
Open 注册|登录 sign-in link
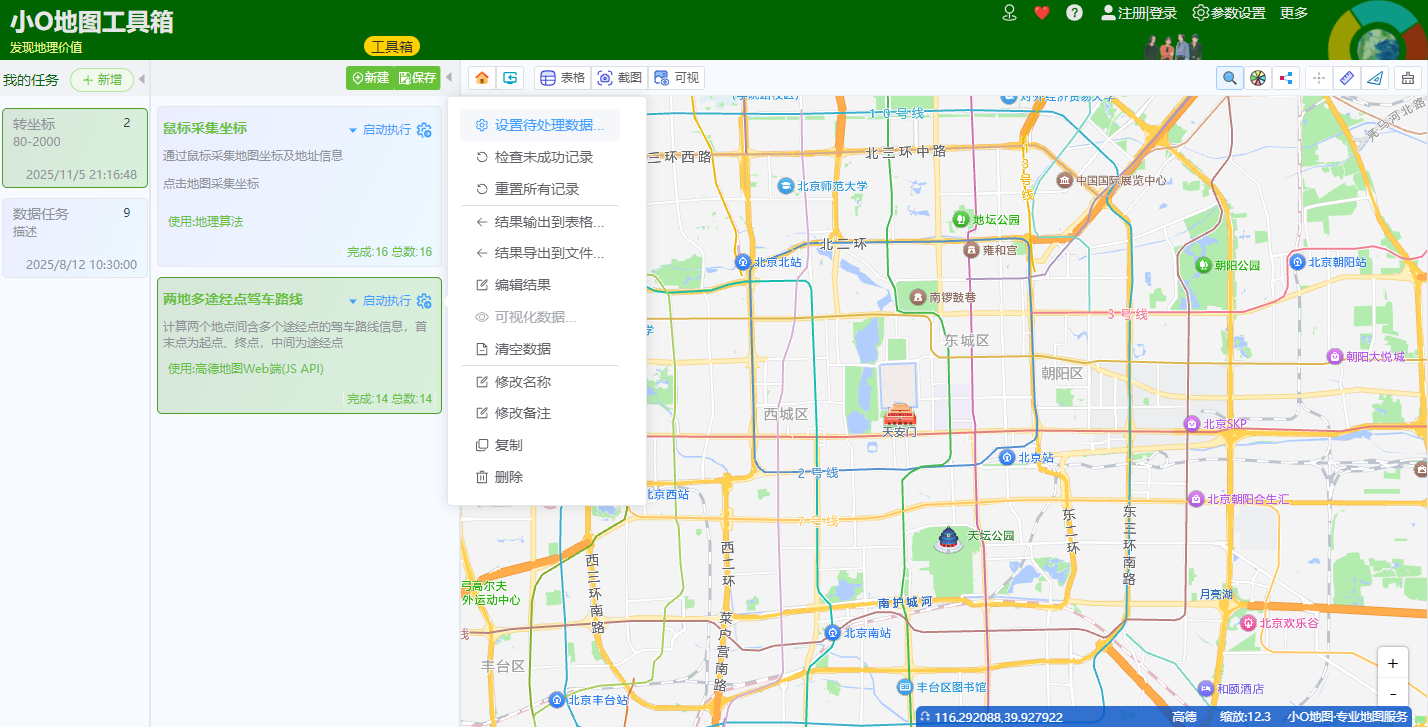coord(1139,13)
